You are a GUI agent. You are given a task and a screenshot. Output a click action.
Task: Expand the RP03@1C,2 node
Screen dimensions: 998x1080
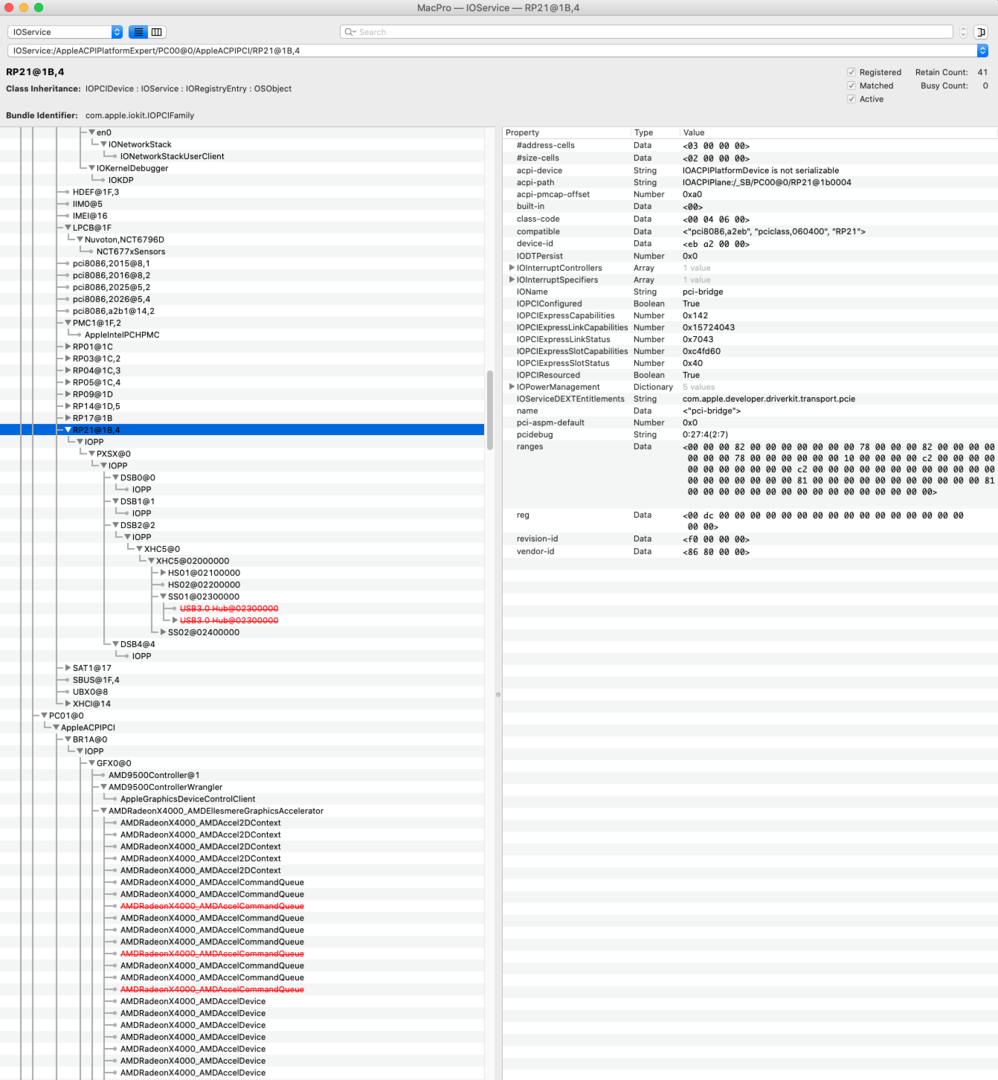67,359
